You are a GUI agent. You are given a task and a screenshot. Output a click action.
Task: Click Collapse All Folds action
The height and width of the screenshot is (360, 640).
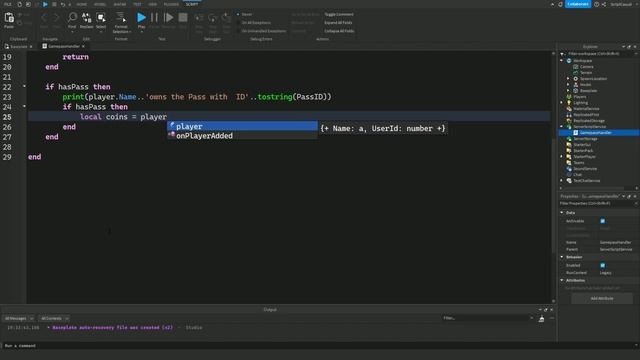[x=339, y=31]
